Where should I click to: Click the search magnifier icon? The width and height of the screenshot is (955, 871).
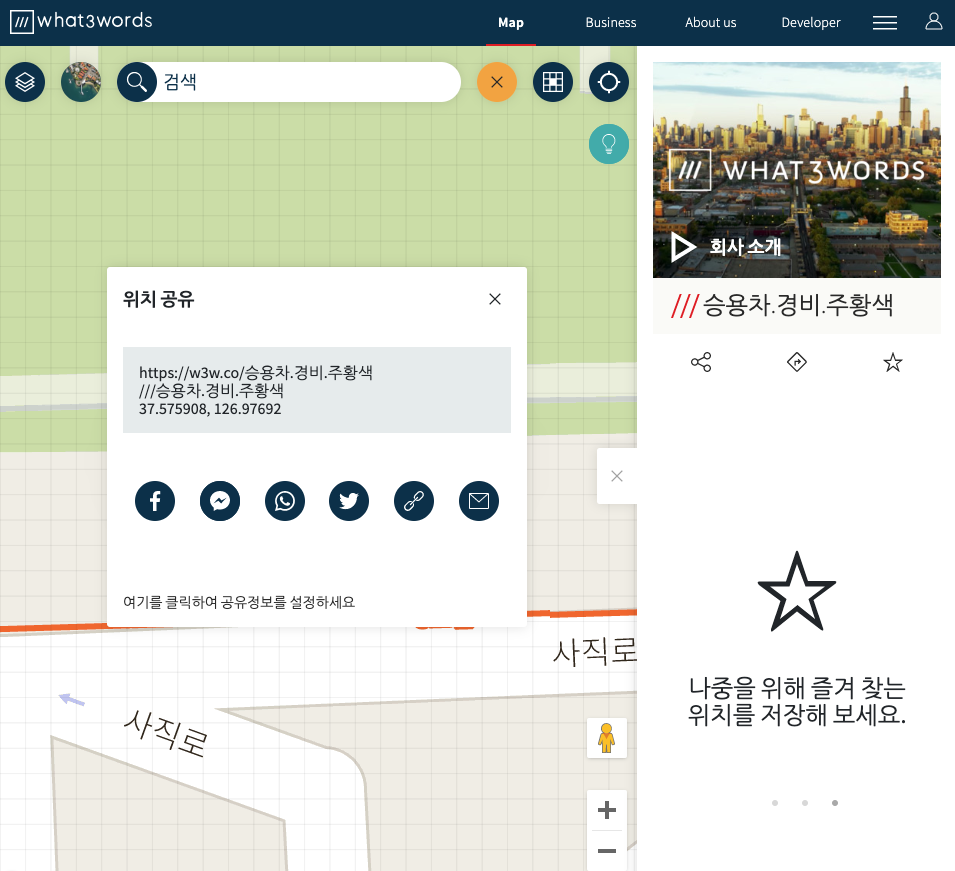(137, 82)
